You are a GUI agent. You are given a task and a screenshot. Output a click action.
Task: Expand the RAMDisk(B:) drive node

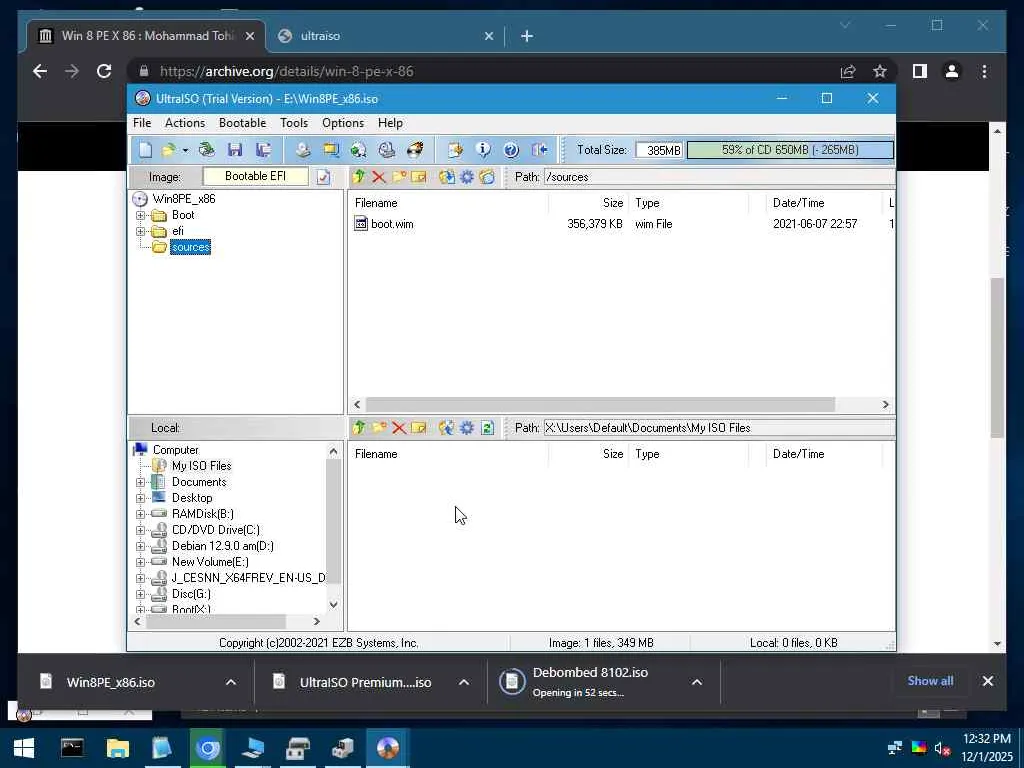point(140,514)
